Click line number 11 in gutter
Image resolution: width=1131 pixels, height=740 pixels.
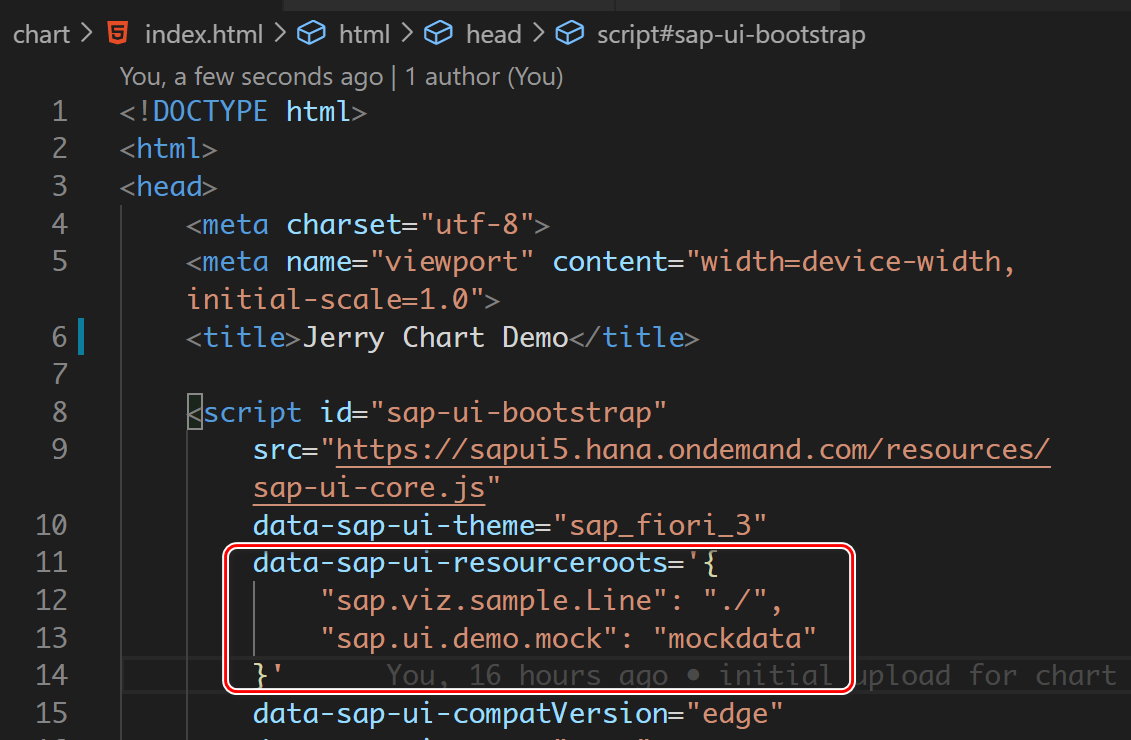(51, 563)
